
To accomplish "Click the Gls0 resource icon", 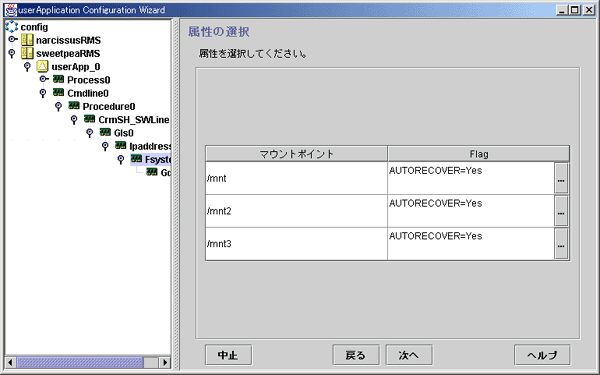I will coord(105,132).
